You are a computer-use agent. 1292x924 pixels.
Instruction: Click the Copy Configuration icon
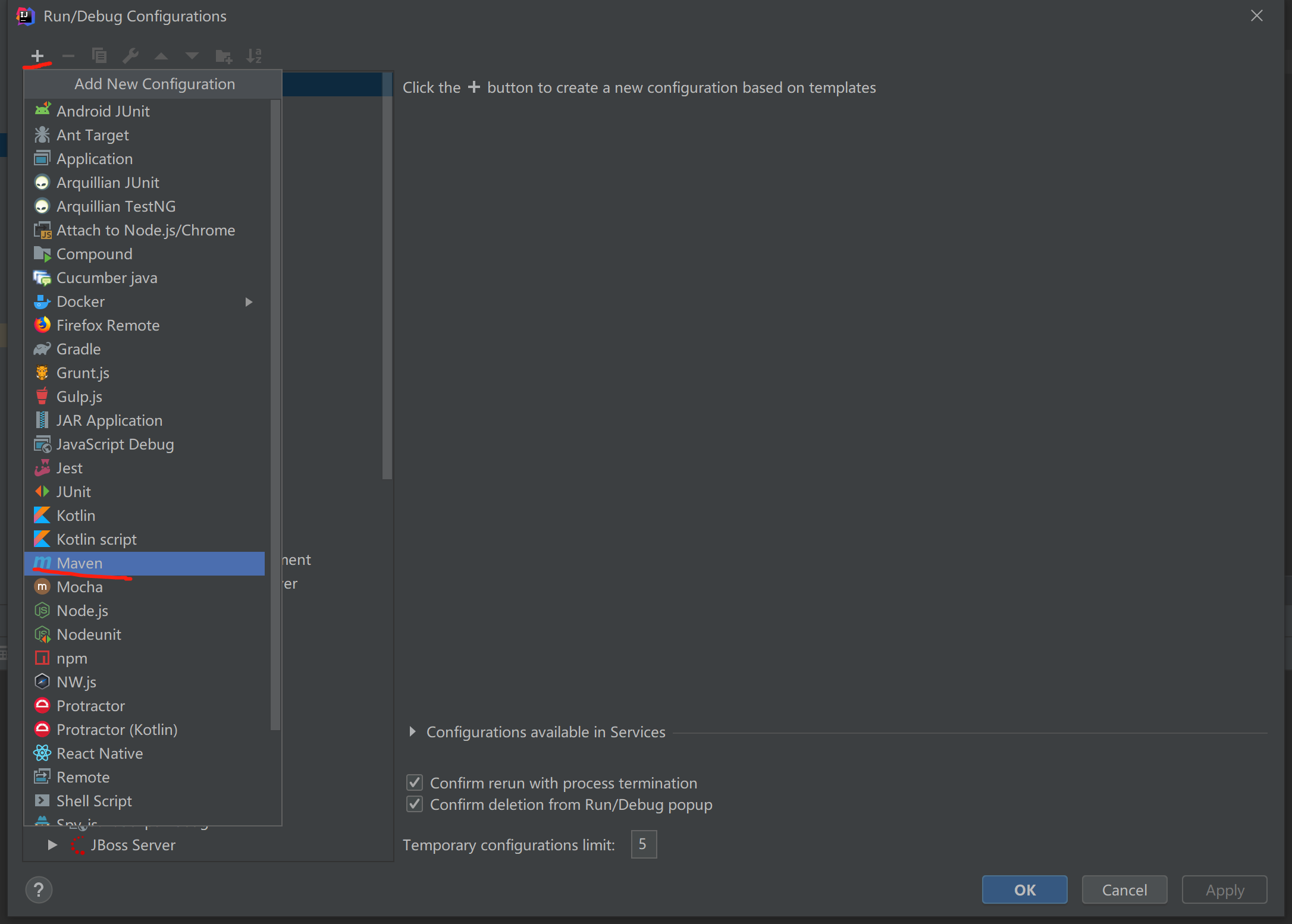(99, 56)
